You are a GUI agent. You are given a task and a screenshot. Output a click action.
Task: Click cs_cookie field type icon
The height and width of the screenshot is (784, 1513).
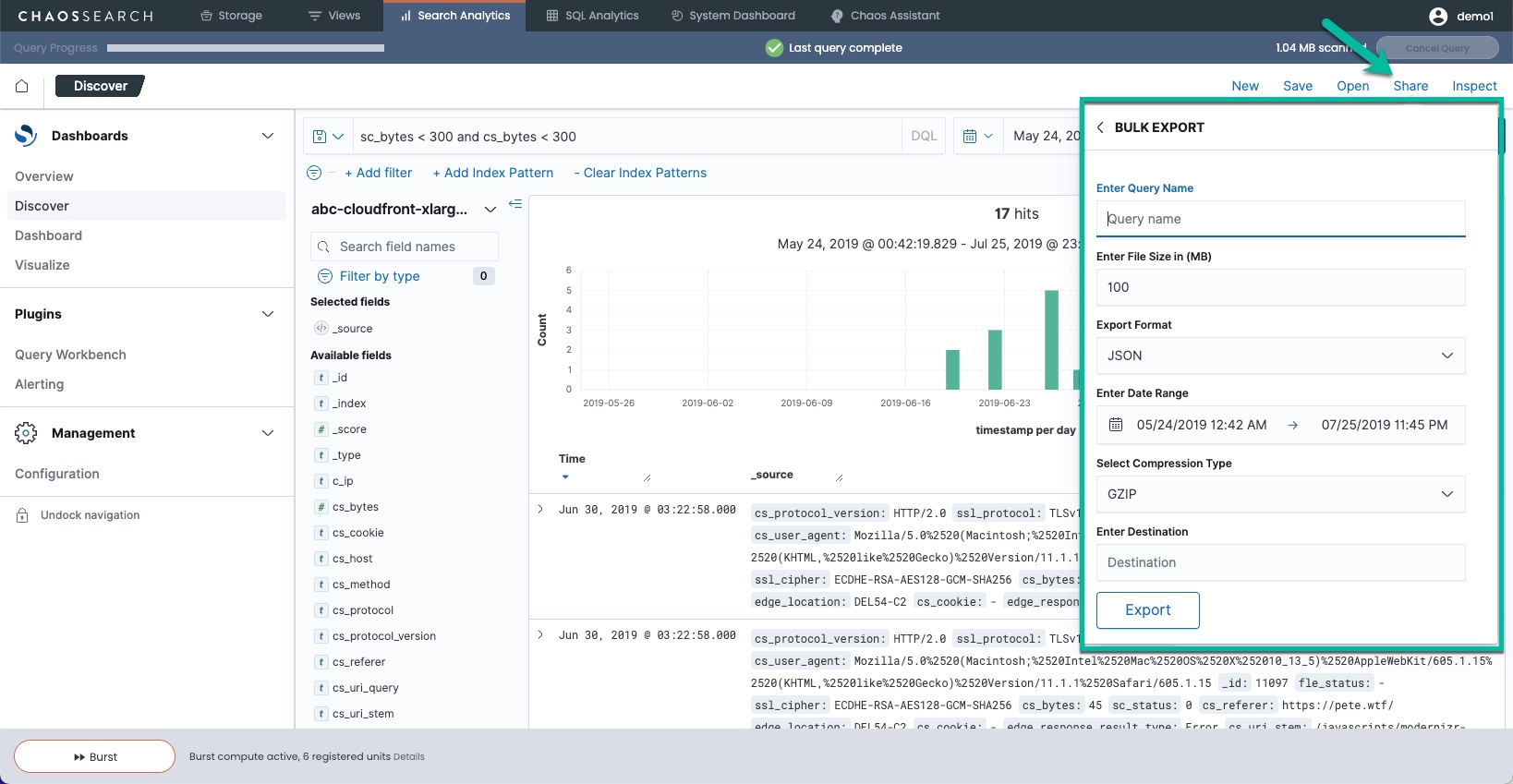point(321,533)
